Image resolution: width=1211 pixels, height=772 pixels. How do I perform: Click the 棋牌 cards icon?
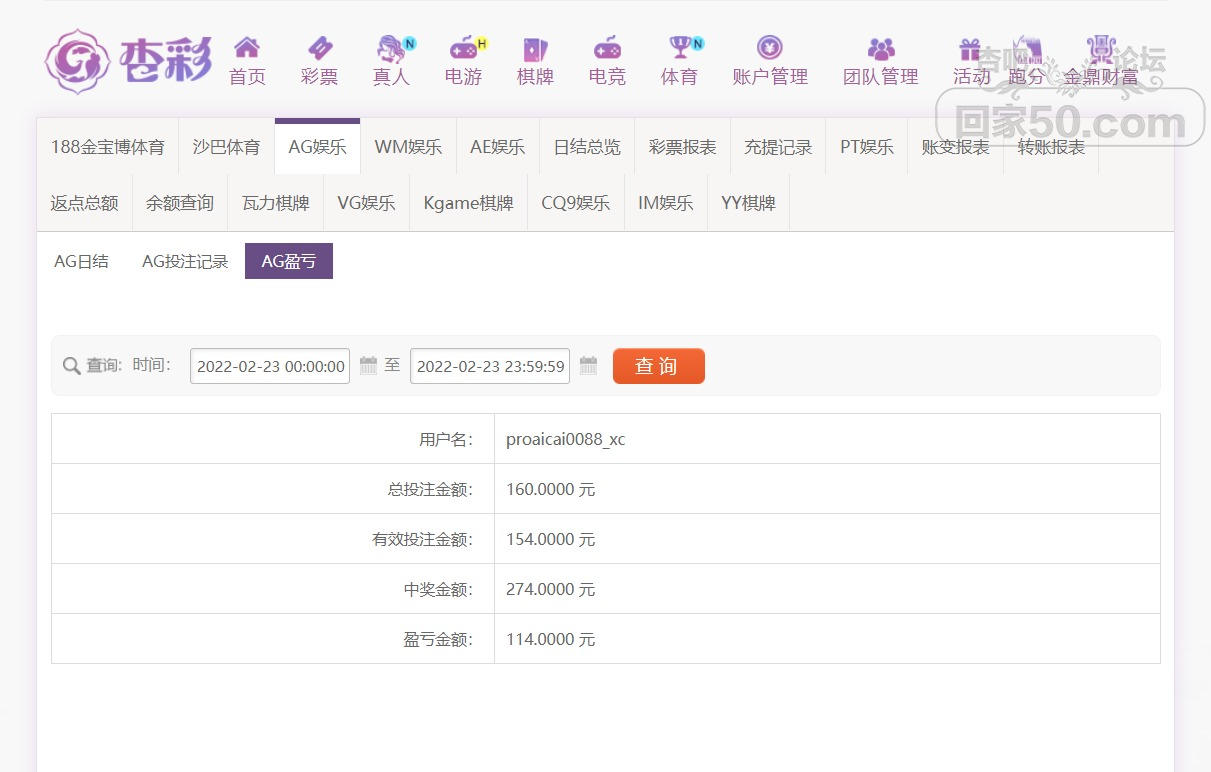click(x=535, y=48)
